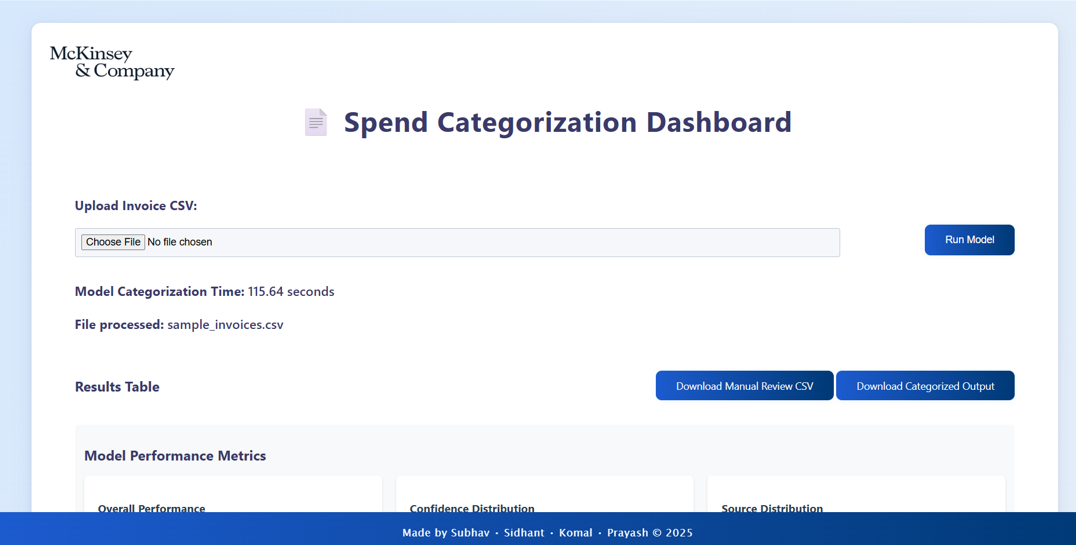Click the Confidence Distribution card title
Screen dimensions: 1076x545
click(x=472, y=508)
